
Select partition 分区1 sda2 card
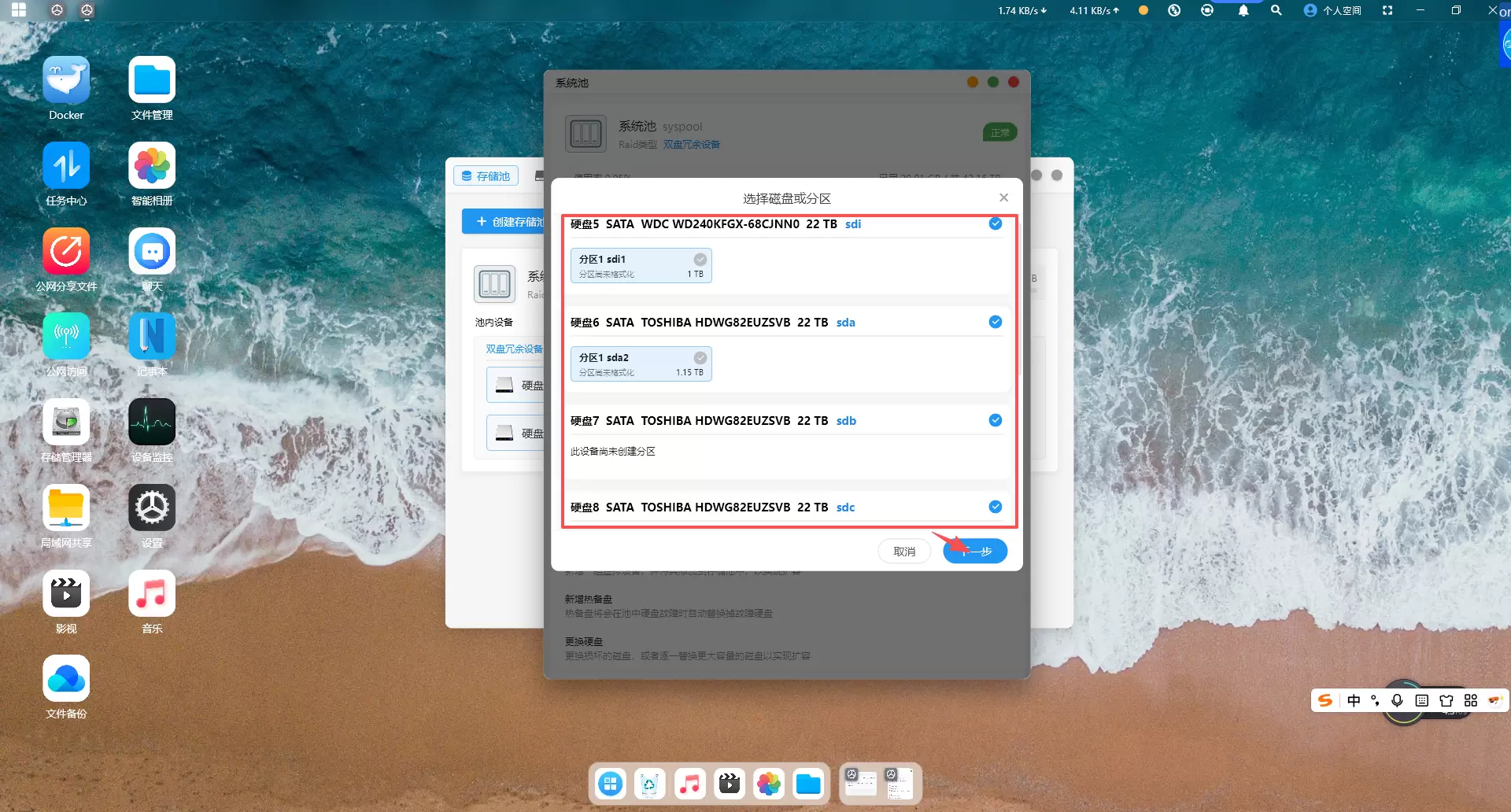(641, 364)
